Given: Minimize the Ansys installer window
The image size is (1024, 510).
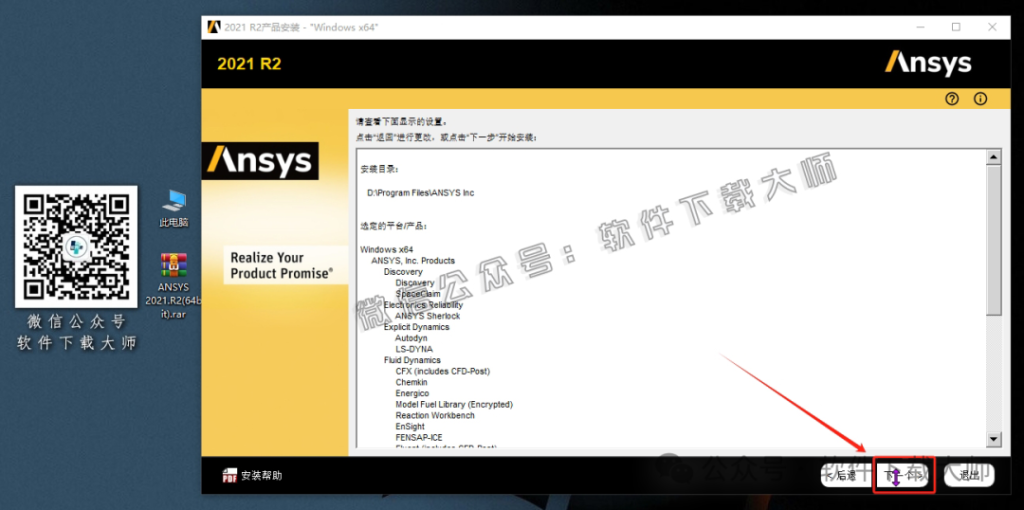Looking at the screenshot, I should [x=920, y=27].
